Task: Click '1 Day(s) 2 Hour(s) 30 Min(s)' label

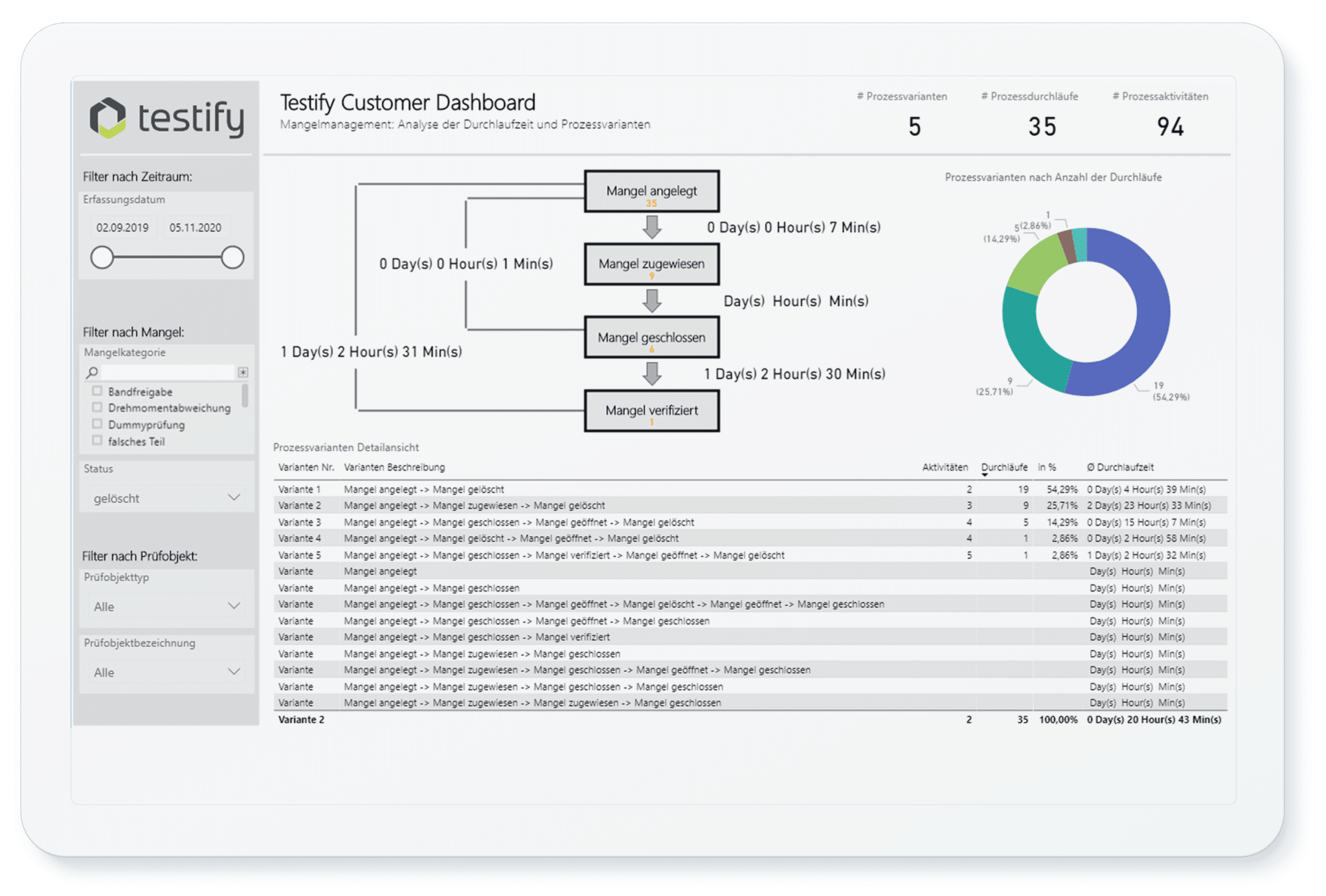Action: click(x=794, y=374)
